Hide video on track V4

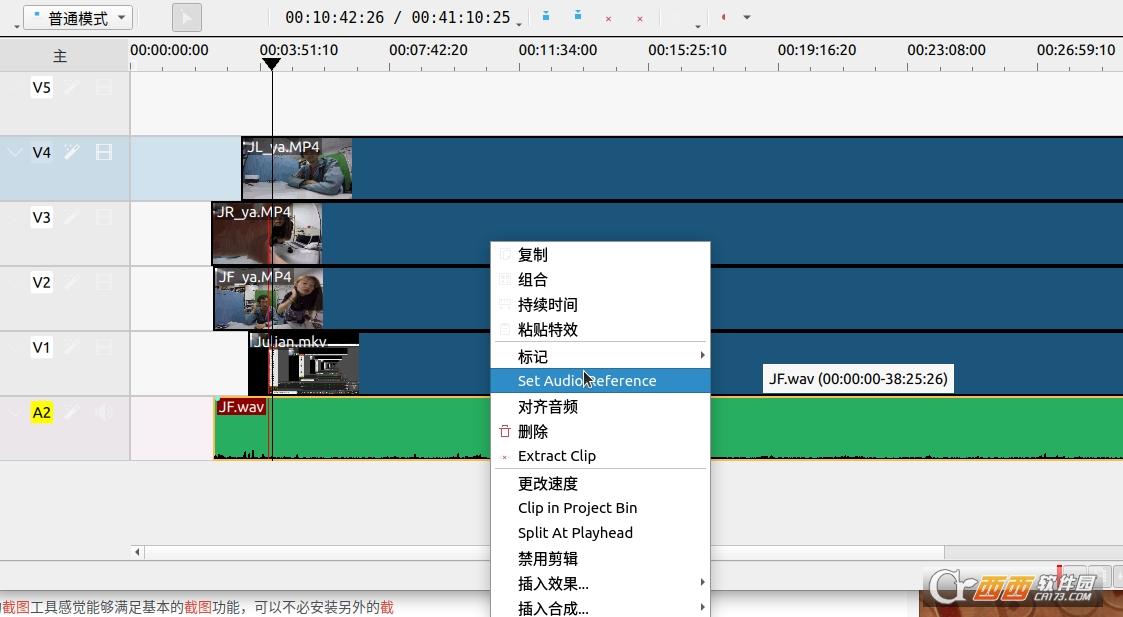pyautogui.click(x=104, y=152)
